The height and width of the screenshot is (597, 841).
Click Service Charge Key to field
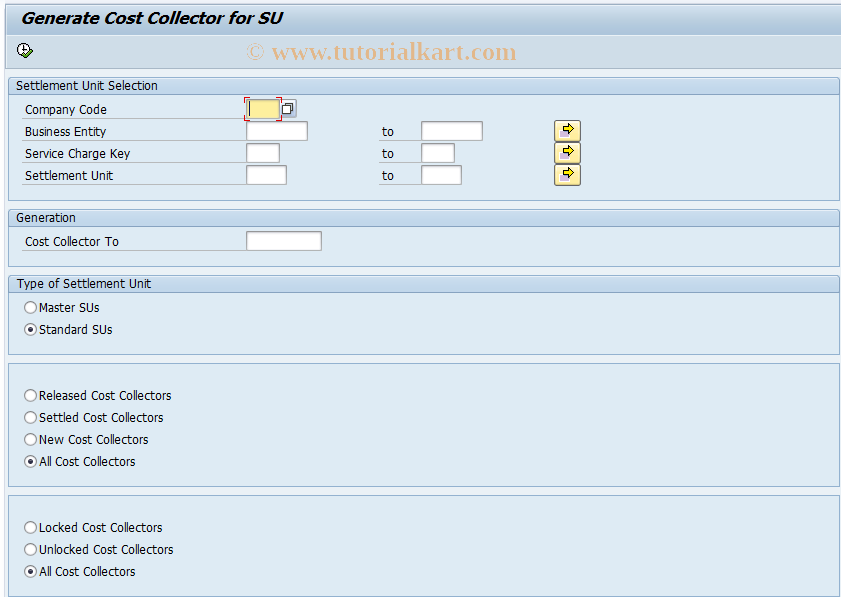(x=438, y=153)
